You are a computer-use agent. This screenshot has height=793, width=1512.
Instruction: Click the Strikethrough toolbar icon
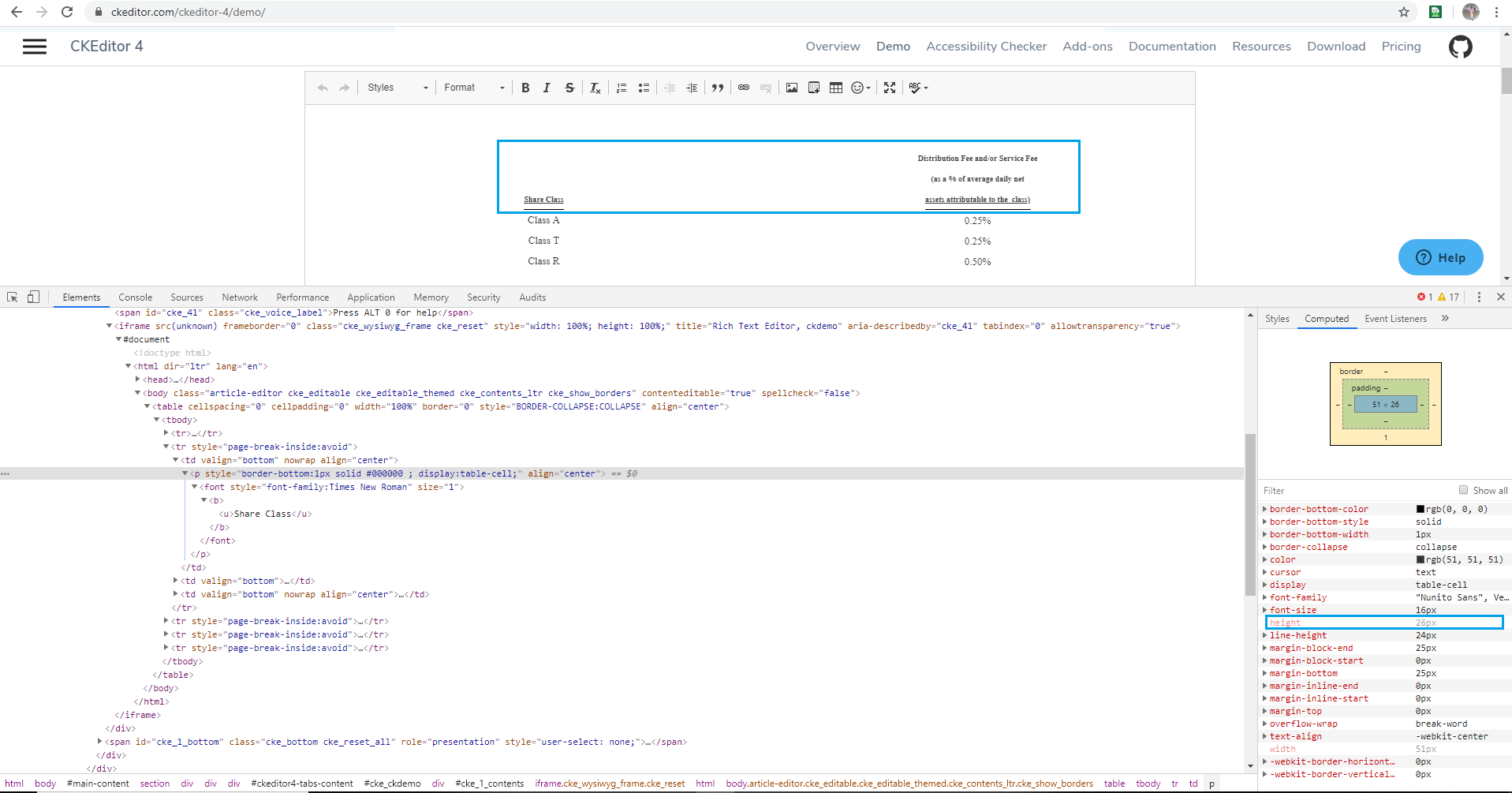click(x=569, y=88)
